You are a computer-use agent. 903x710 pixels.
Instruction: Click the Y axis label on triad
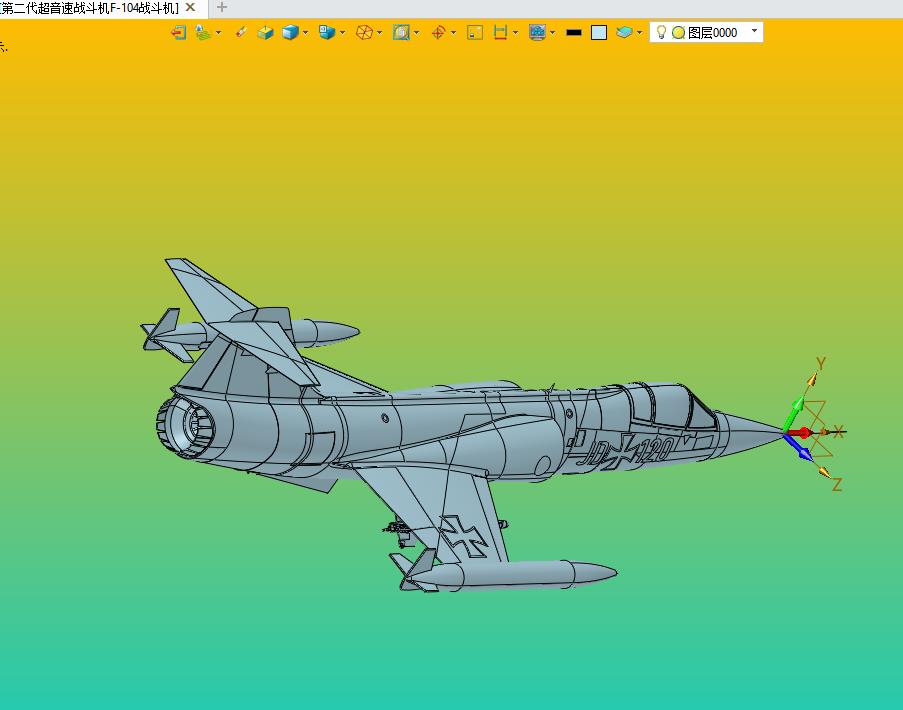coord(821,363)
